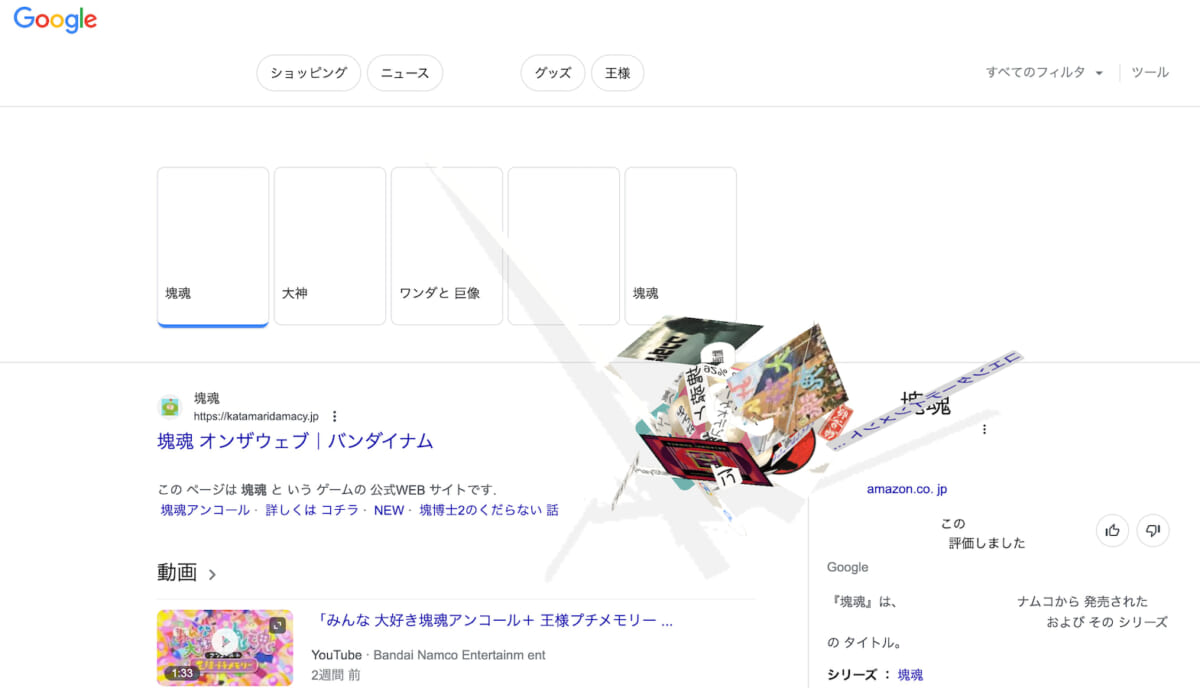Click the 2週間 前 upload date
This screenshot has height=688, width=1200.
(336, 675)
